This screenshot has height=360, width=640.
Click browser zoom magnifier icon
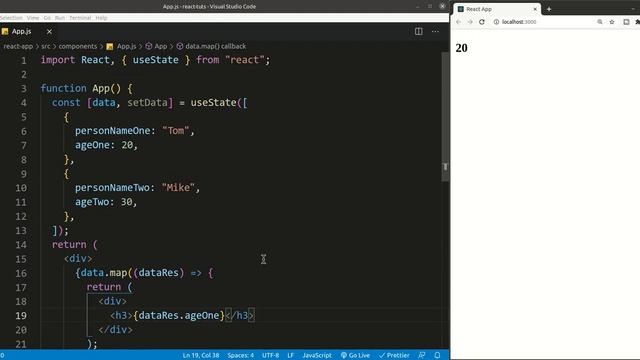tap(600, 22)
